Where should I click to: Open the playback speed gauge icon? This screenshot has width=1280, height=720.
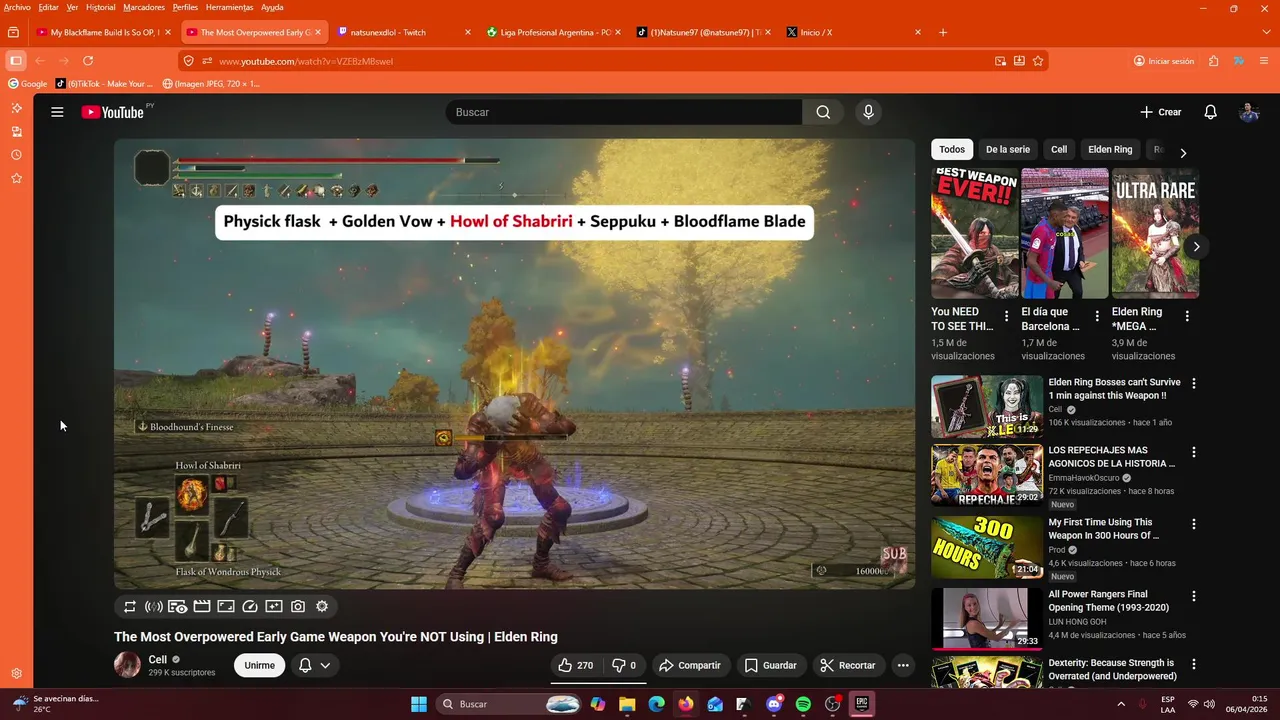click(x=250, y=606)
